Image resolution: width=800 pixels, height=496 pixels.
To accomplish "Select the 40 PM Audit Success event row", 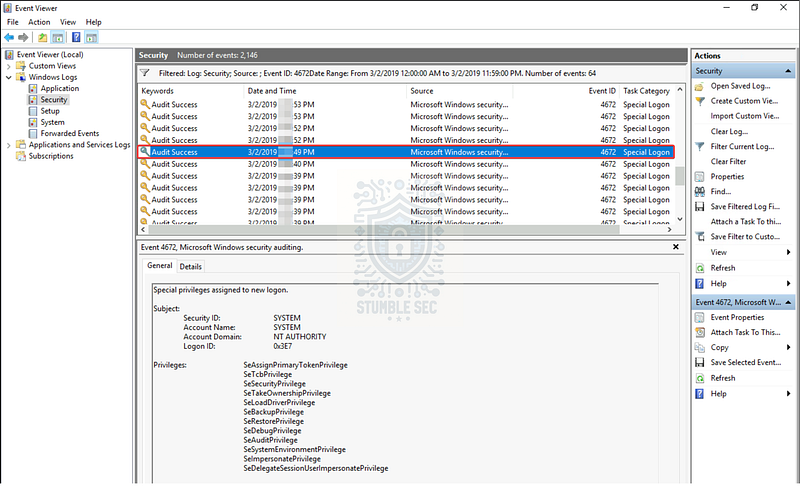I will [x=406, y=164].
